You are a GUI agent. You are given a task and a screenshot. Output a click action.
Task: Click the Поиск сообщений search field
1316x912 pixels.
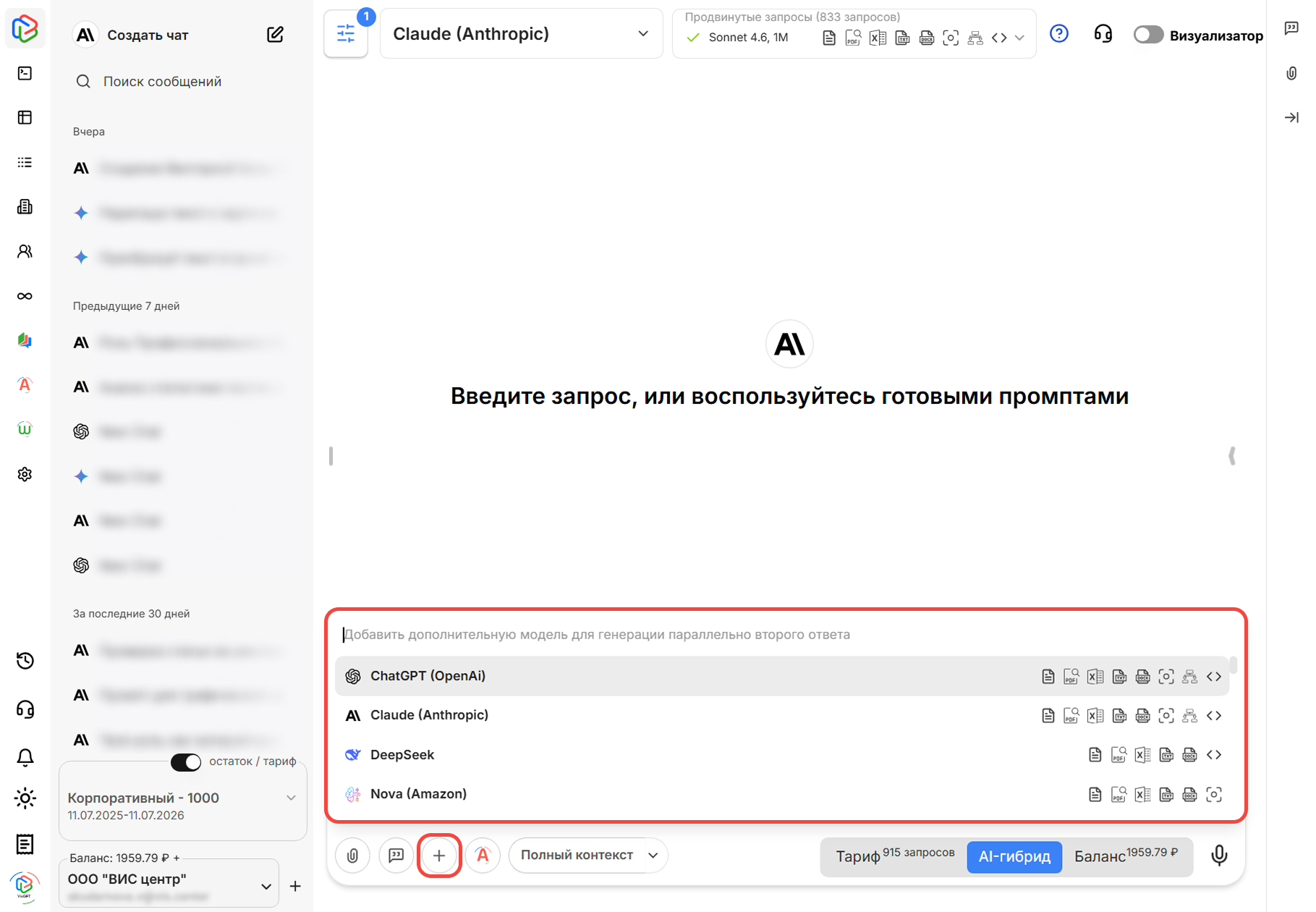click(162, 81)
